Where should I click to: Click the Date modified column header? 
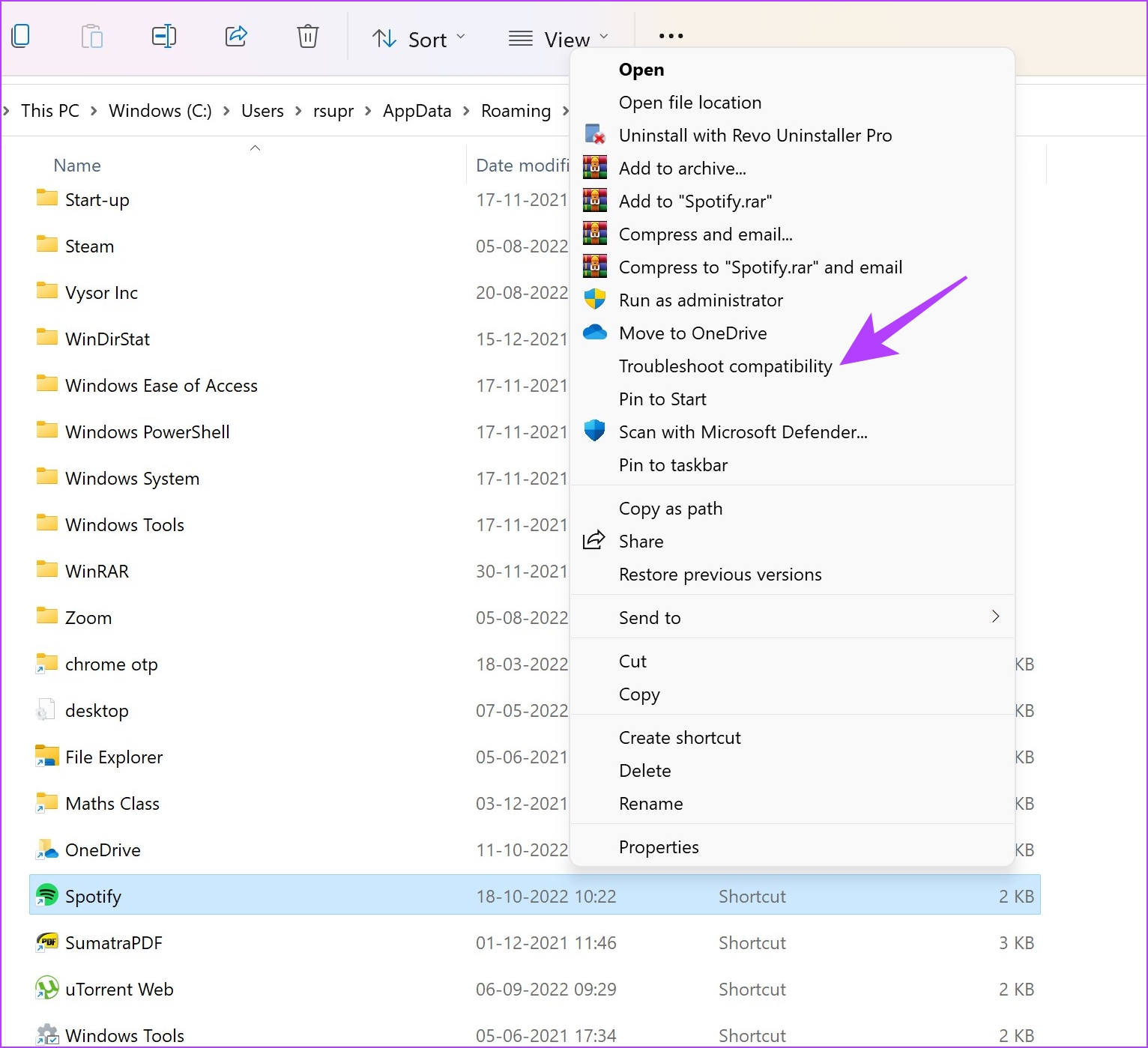coord(522,166)
